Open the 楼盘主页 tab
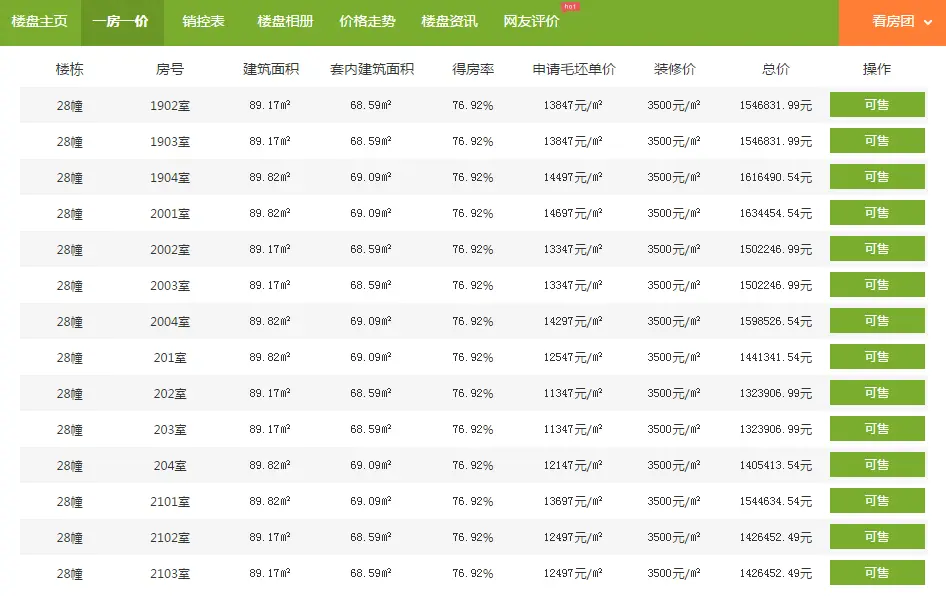 pyautogui.click(x=39, y=22)
